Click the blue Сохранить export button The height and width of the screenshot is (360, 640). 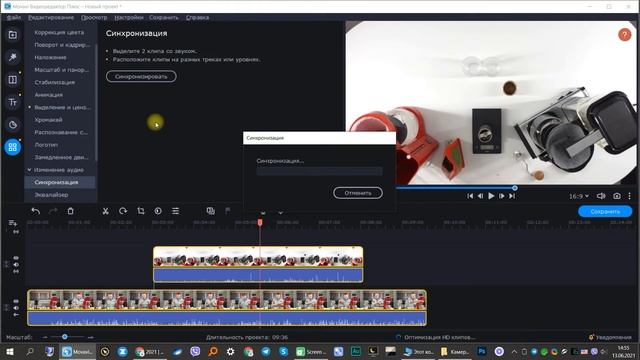tap(605, 211)
